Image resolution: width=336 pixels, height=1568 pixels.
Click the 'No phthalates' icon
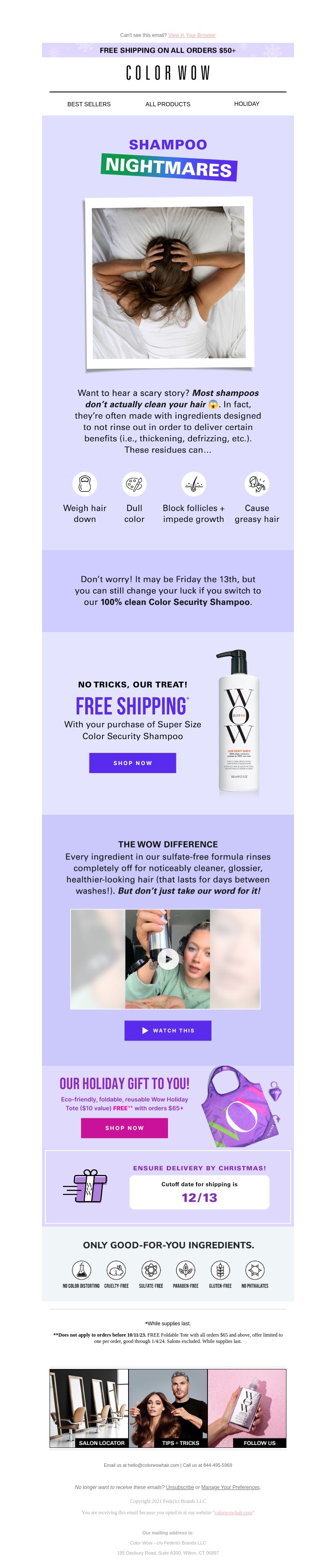click(255, 1270)
